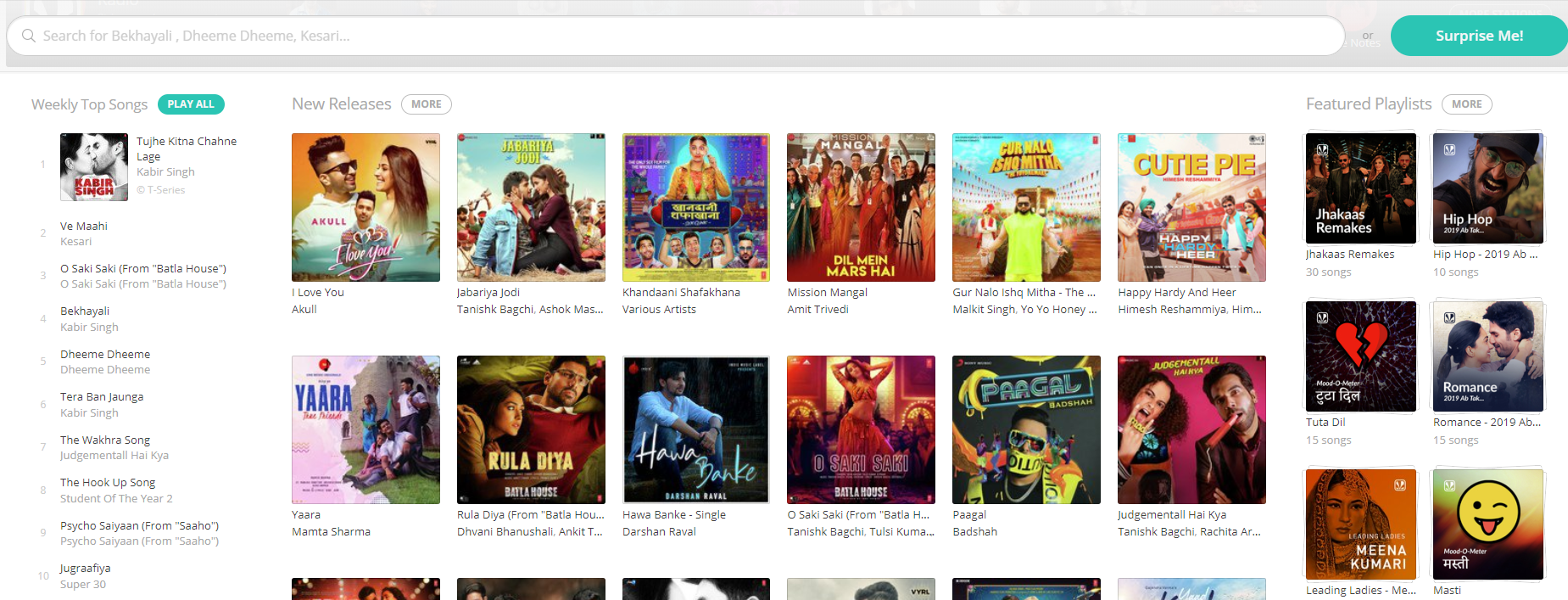Click I Love You title link

pyautogui.click(x=318, y=292)
